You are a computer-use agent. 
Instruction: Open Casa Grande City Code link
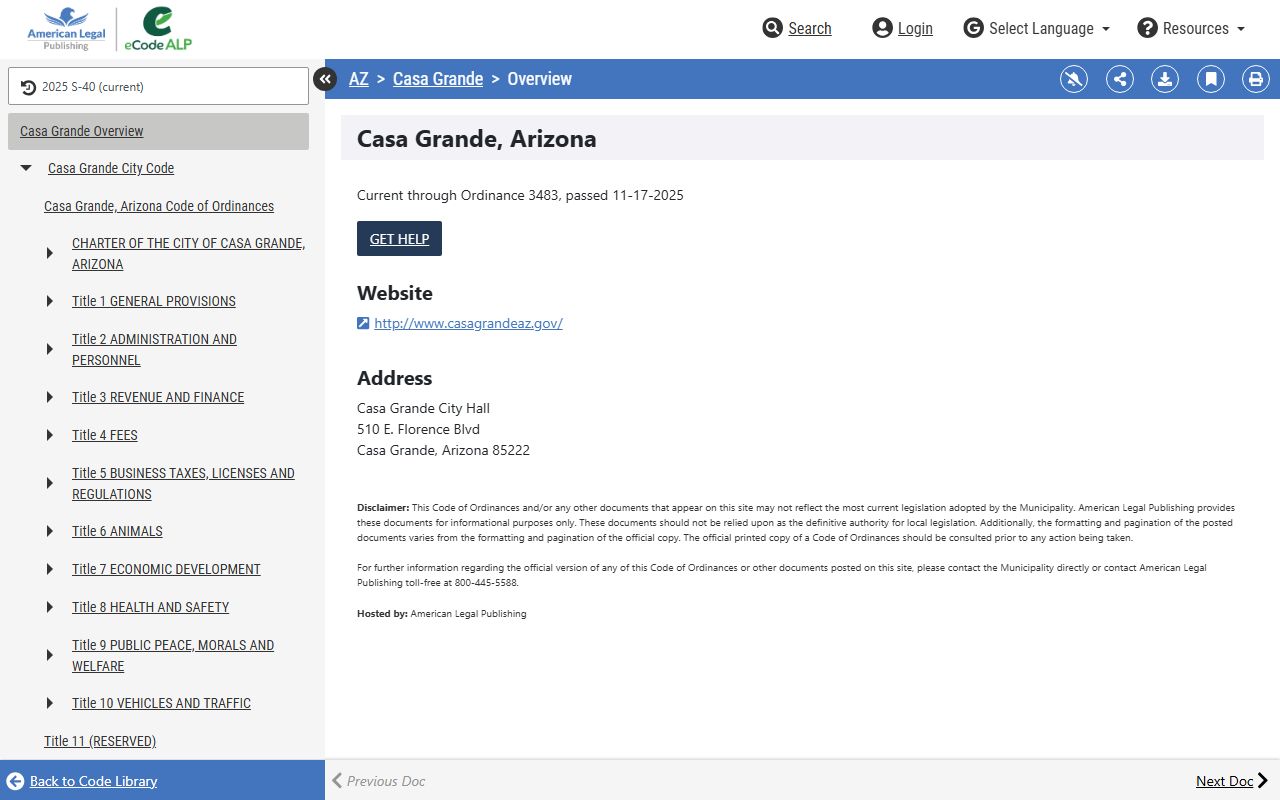(x=111, y=168)
